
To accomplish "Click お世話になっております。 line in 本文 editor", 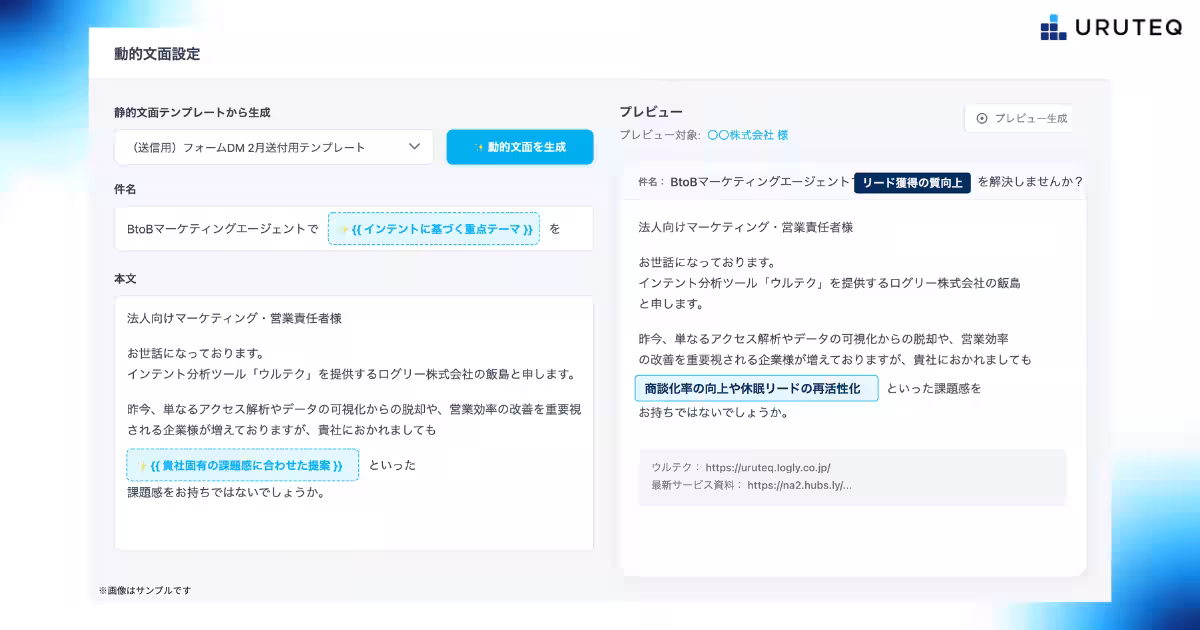I will coord(195,353).
